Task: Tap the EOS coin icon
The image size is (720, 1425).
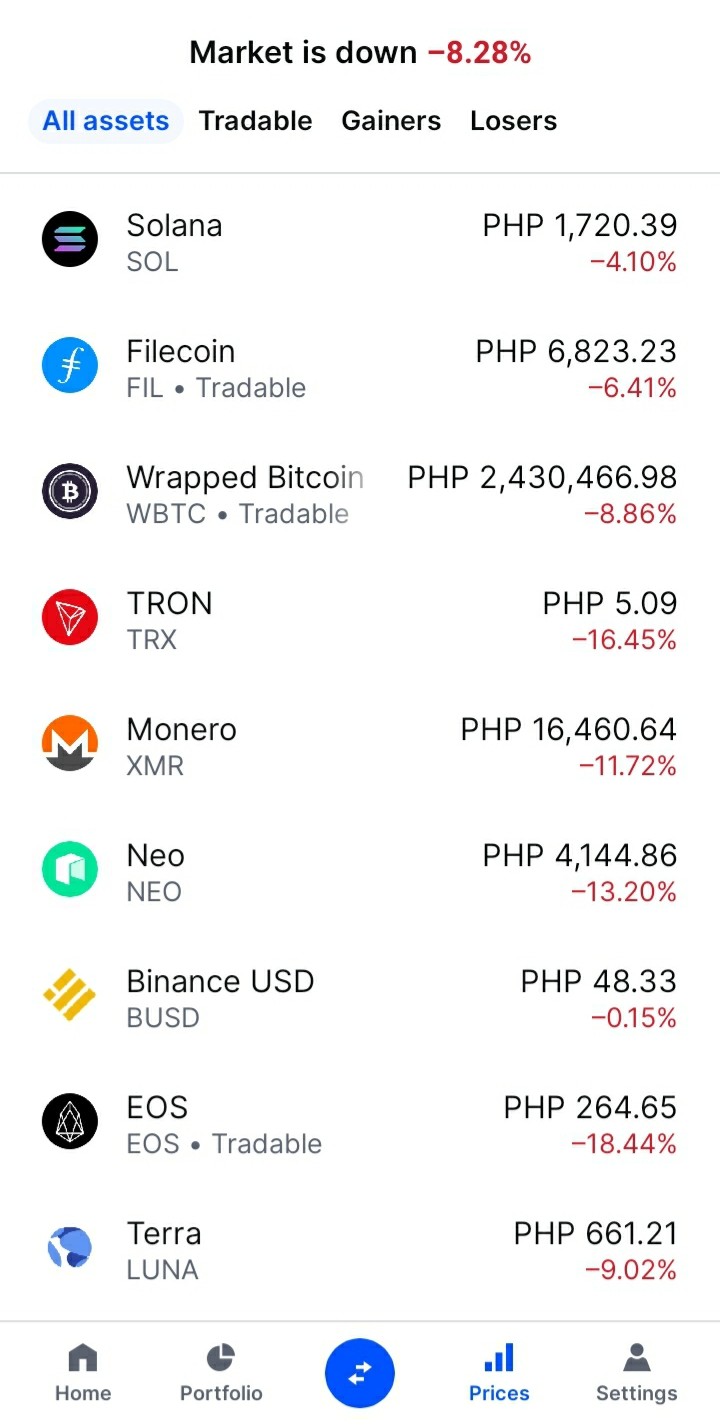Action: 70,1121
